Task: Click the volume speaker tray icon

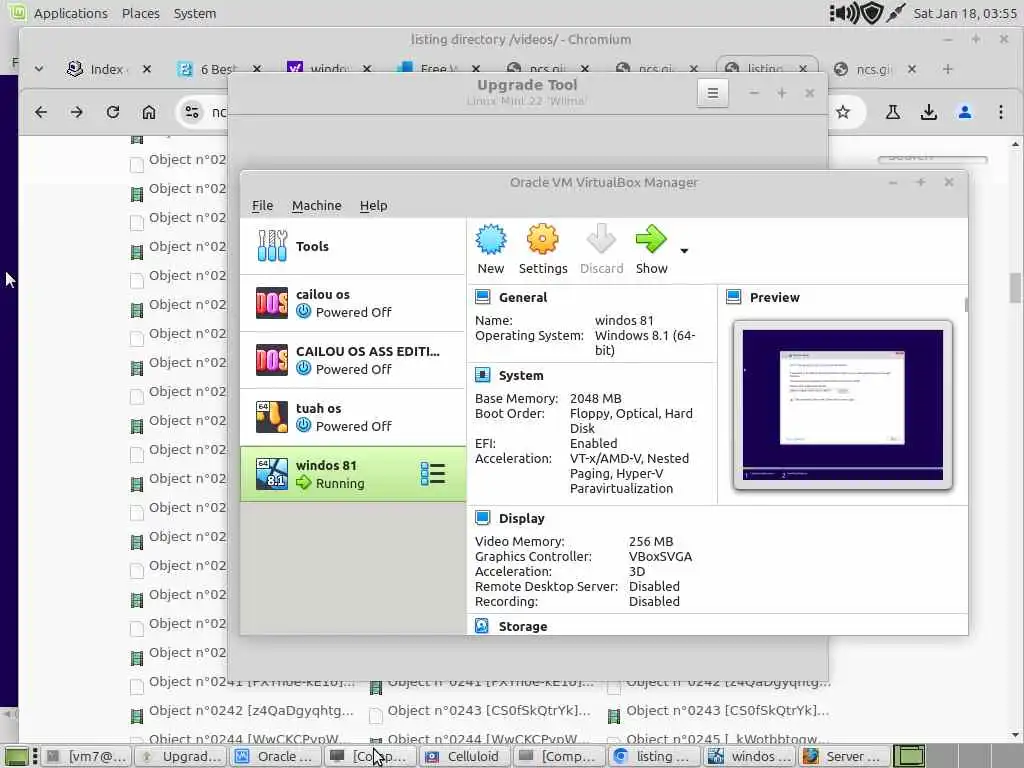Action: coord(845,13)
